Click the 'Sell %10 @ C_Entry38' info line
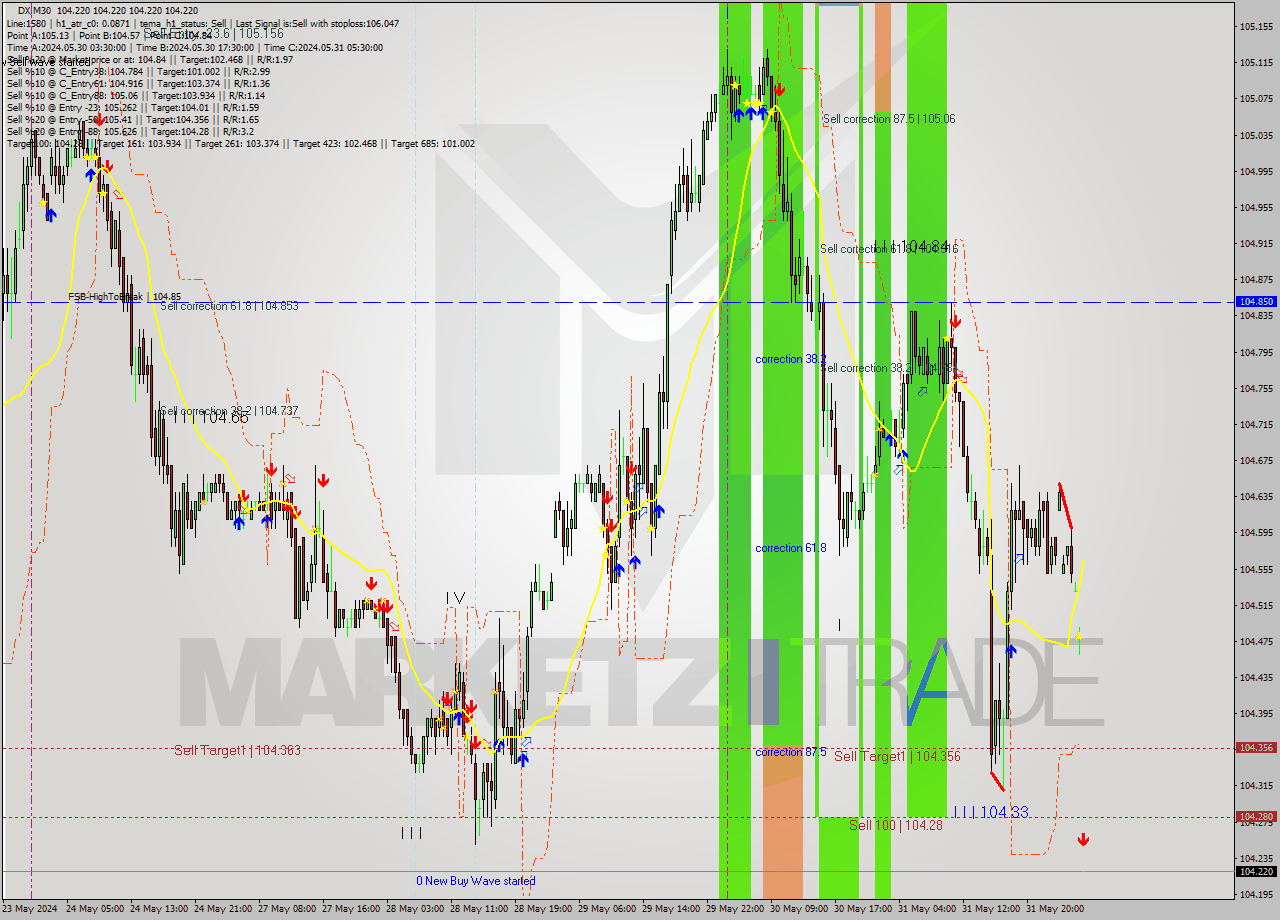Screen dimensions: 1280x920 point(139,71)
